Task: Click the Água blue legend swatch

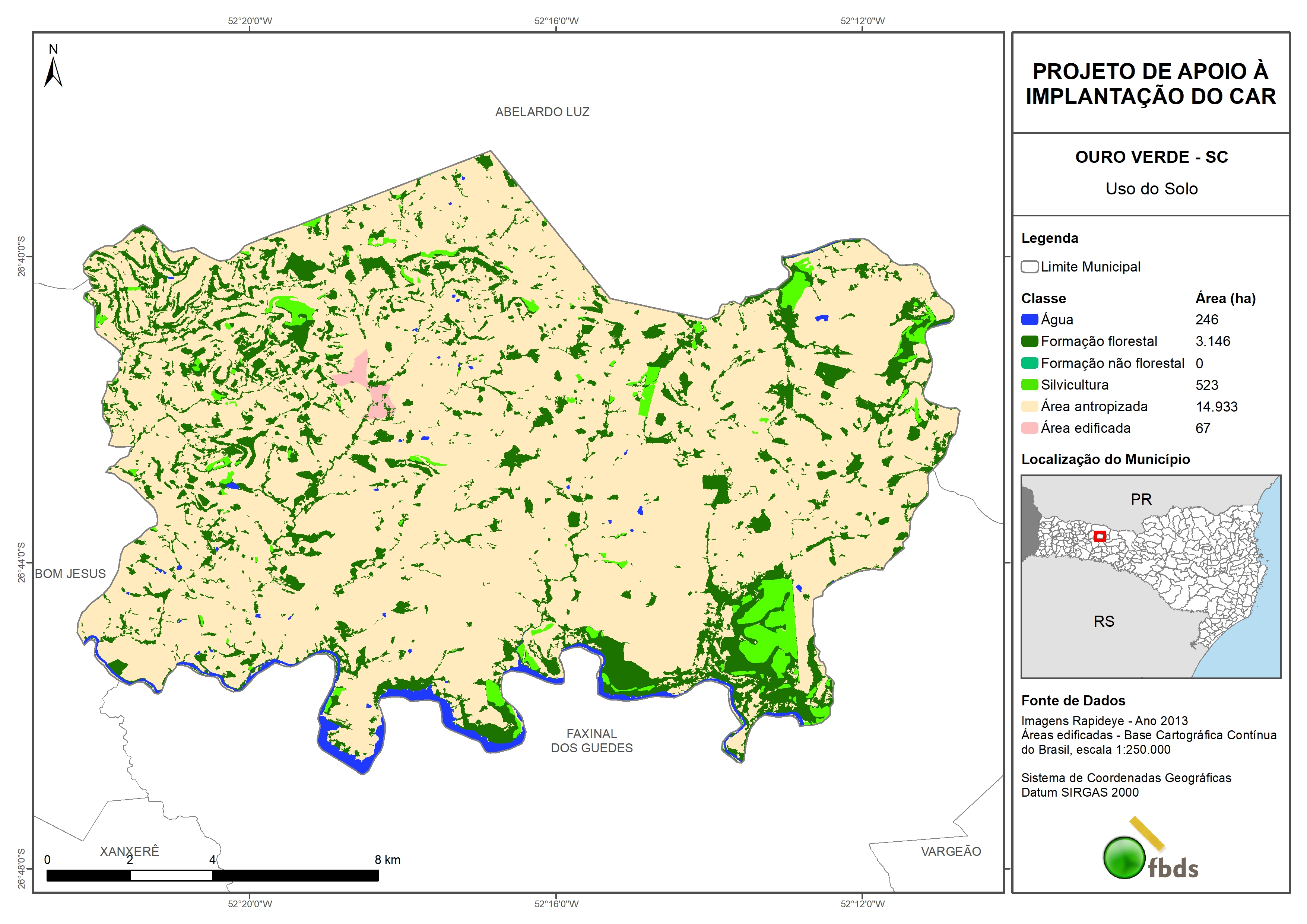Action: click(x=1029, y=320)
